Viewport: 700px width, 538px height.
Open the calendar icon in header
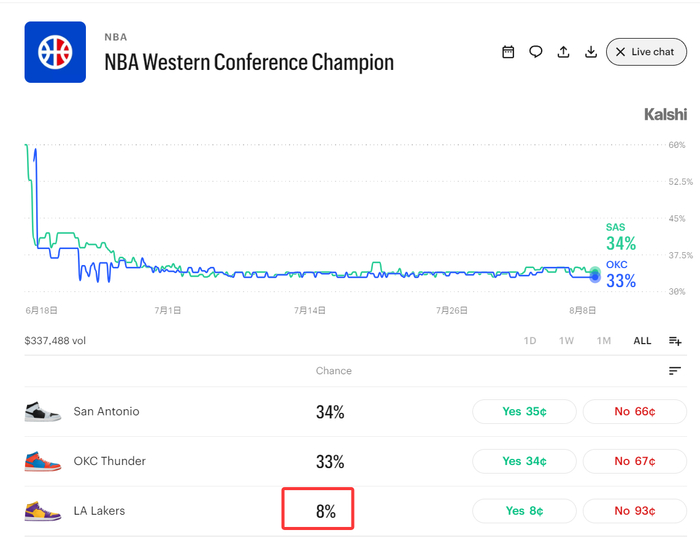point(508,52)
